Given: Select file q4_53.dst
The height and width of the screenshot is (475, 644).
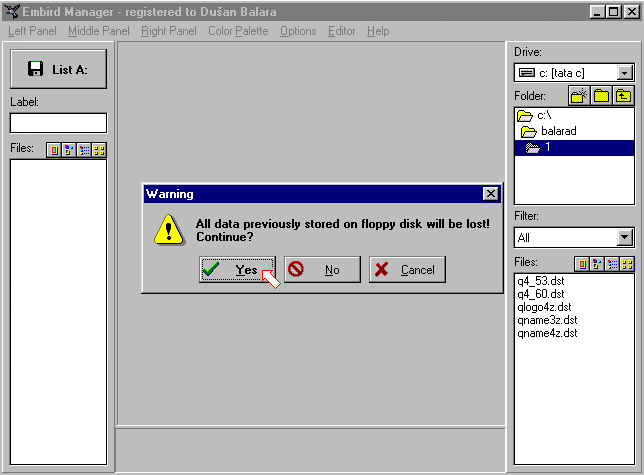Looking at the screenshot, I should (x=540, y=281).
